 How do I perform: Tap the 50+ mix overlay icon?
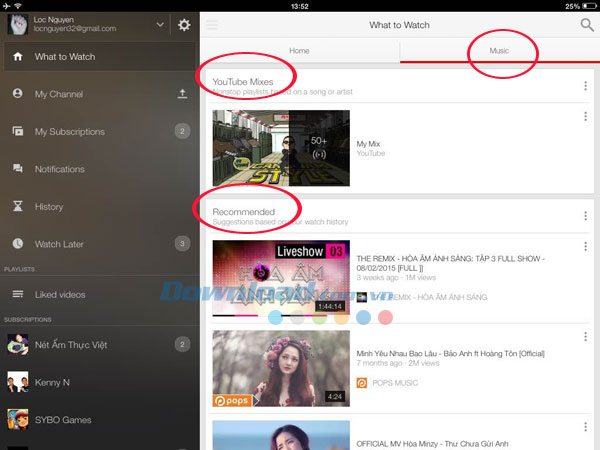click(x=319, y=147)
